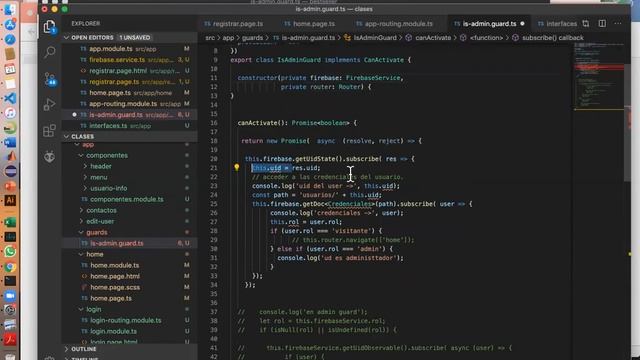
Task: Select is-admin.guard.ts under guards folder
Action: (130, 243)
